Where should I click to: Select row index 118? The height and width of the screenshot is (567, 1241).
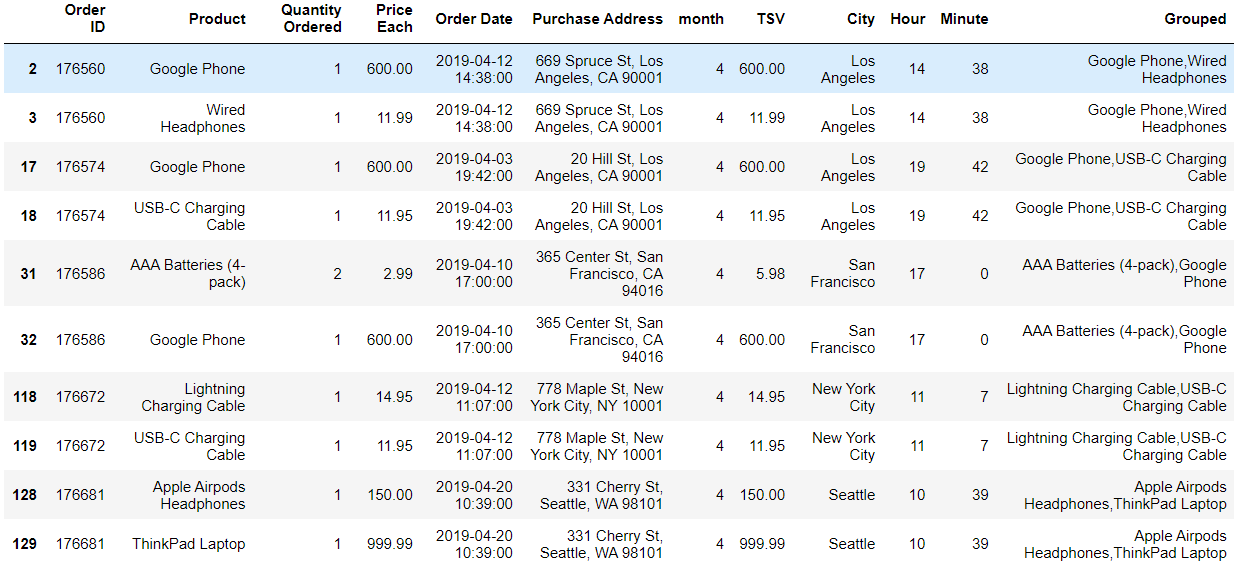coord(25,397)
